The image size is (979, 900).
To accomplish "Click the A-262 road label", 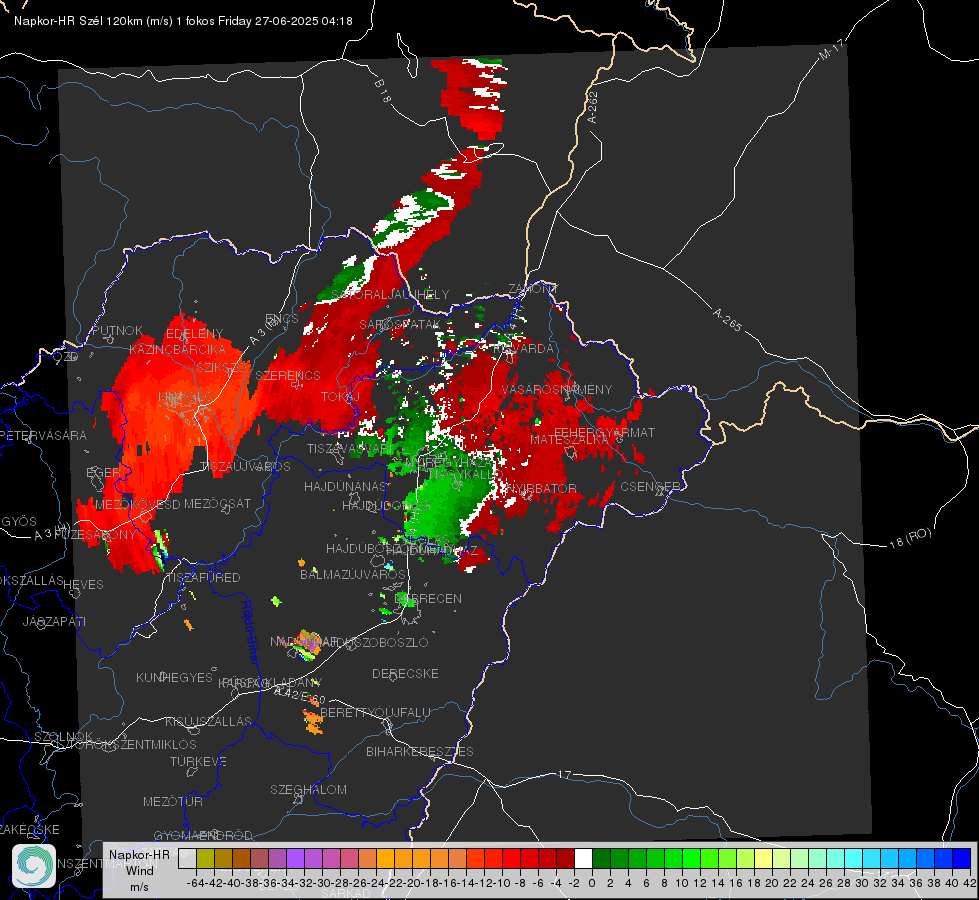I will click(593, 107).
